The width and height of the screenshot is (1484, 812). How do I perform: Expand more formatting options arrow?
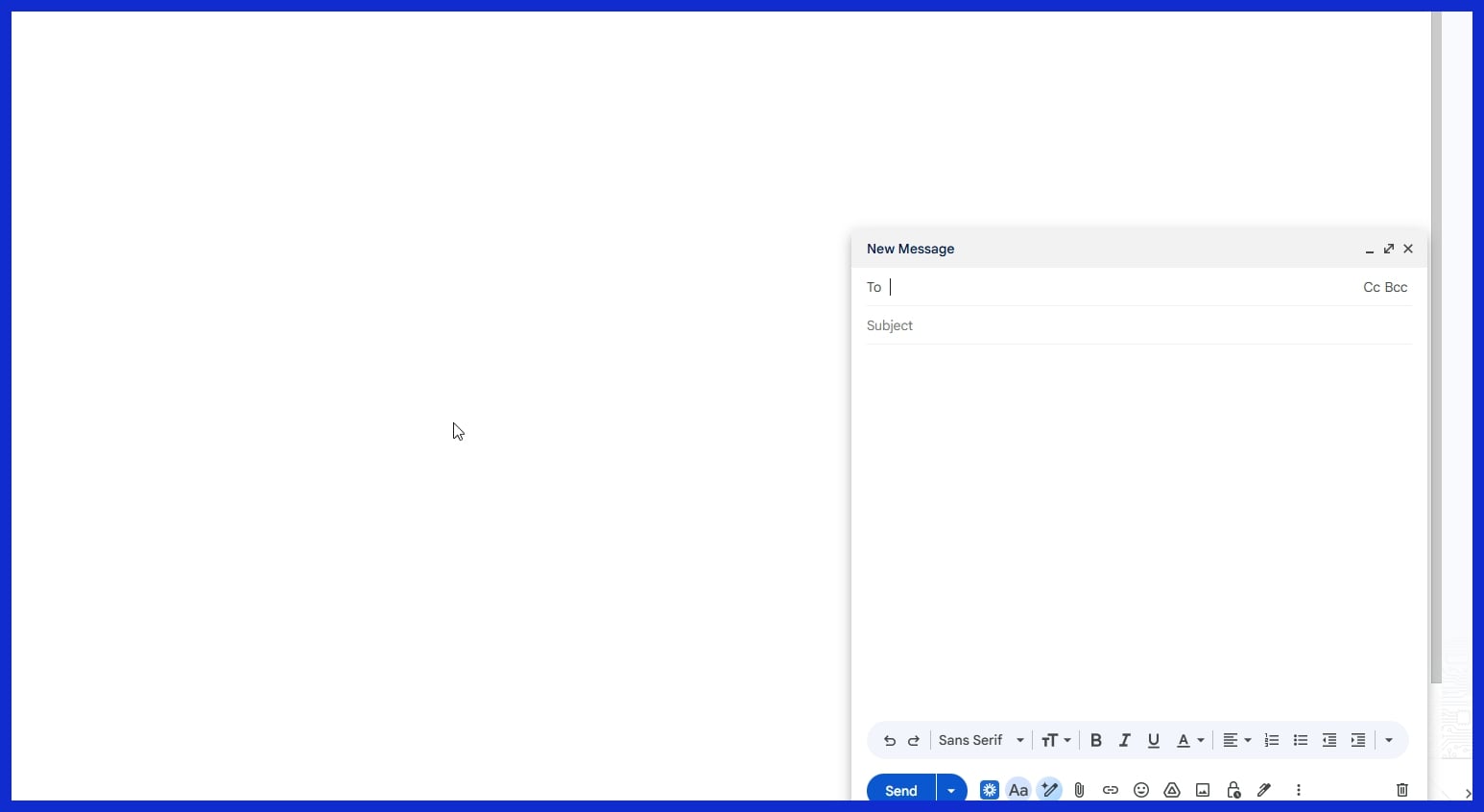point(1389,740)
